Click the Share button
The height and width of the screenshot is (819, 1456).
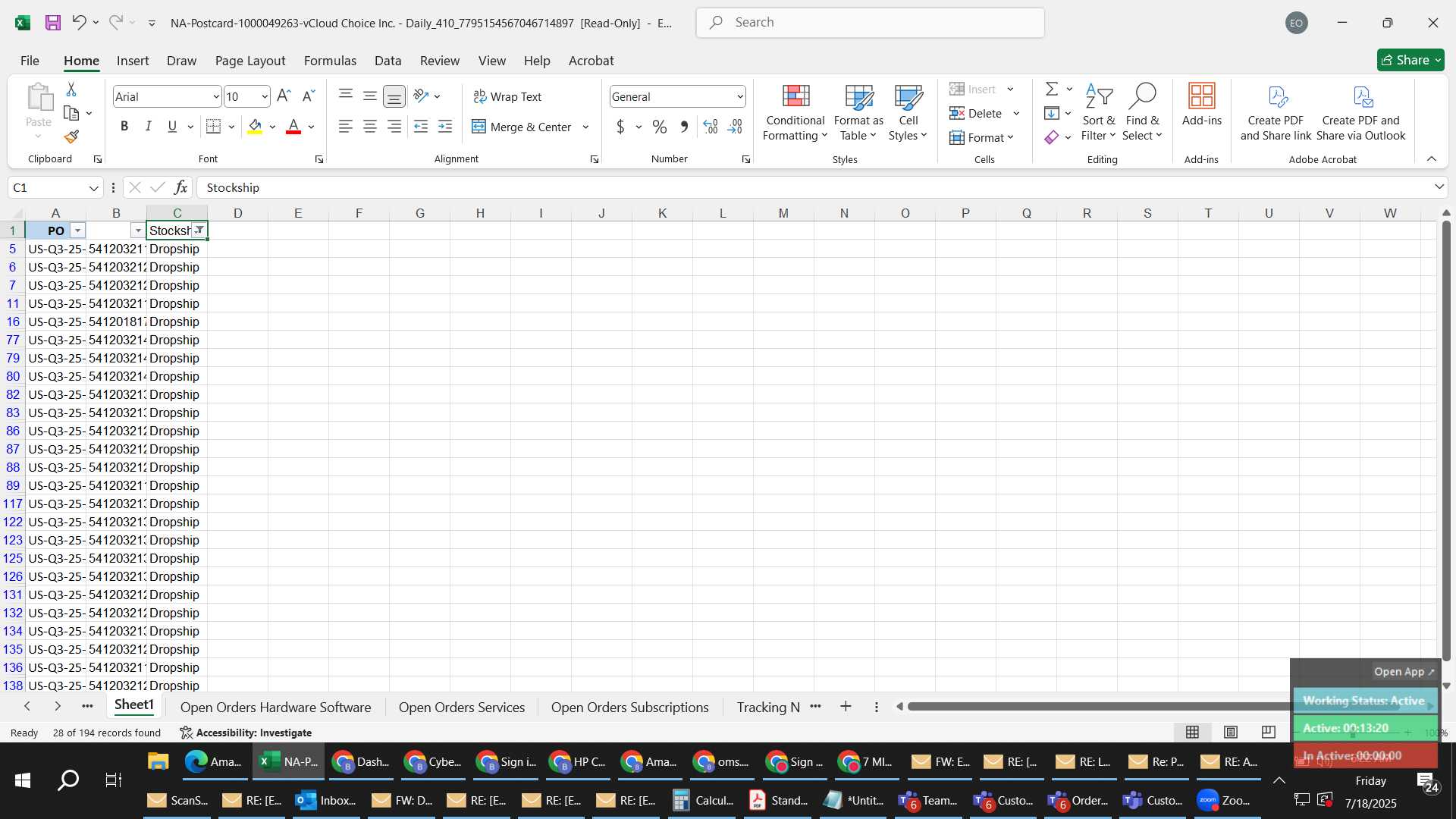[x=1410, y=60]
